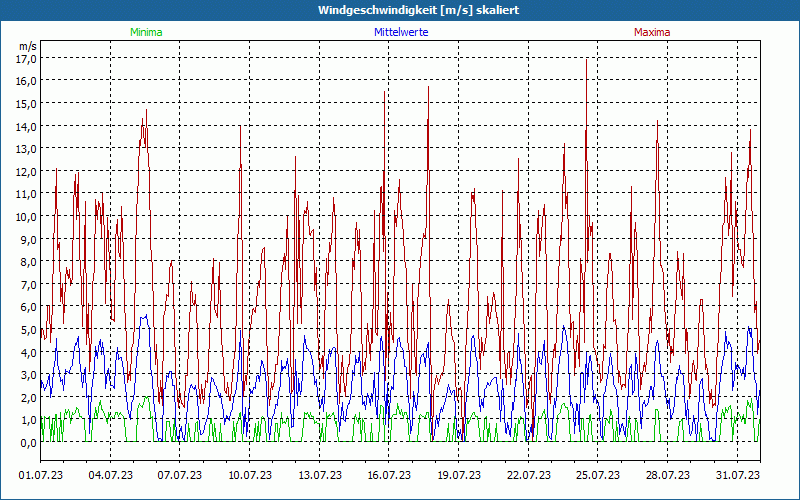Click the green Minima legend label

coord(146,32)
